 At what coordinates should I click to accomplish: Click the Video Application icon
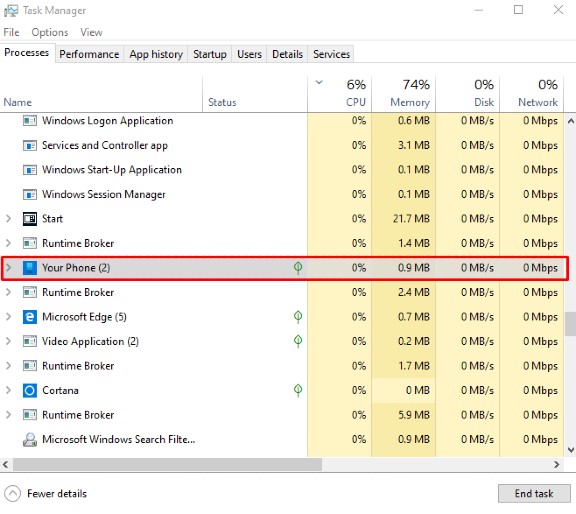click(30, 341)
